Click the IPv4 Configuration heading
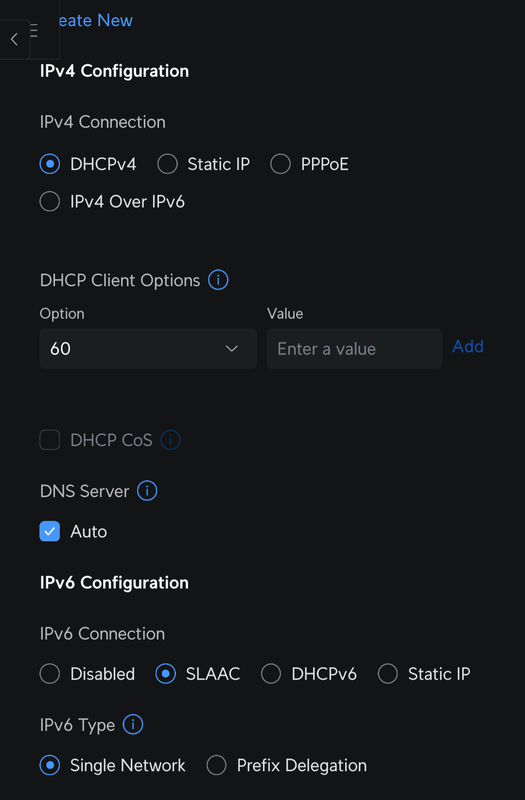Screen dimensions: 525x800 (x=114, y=71)
